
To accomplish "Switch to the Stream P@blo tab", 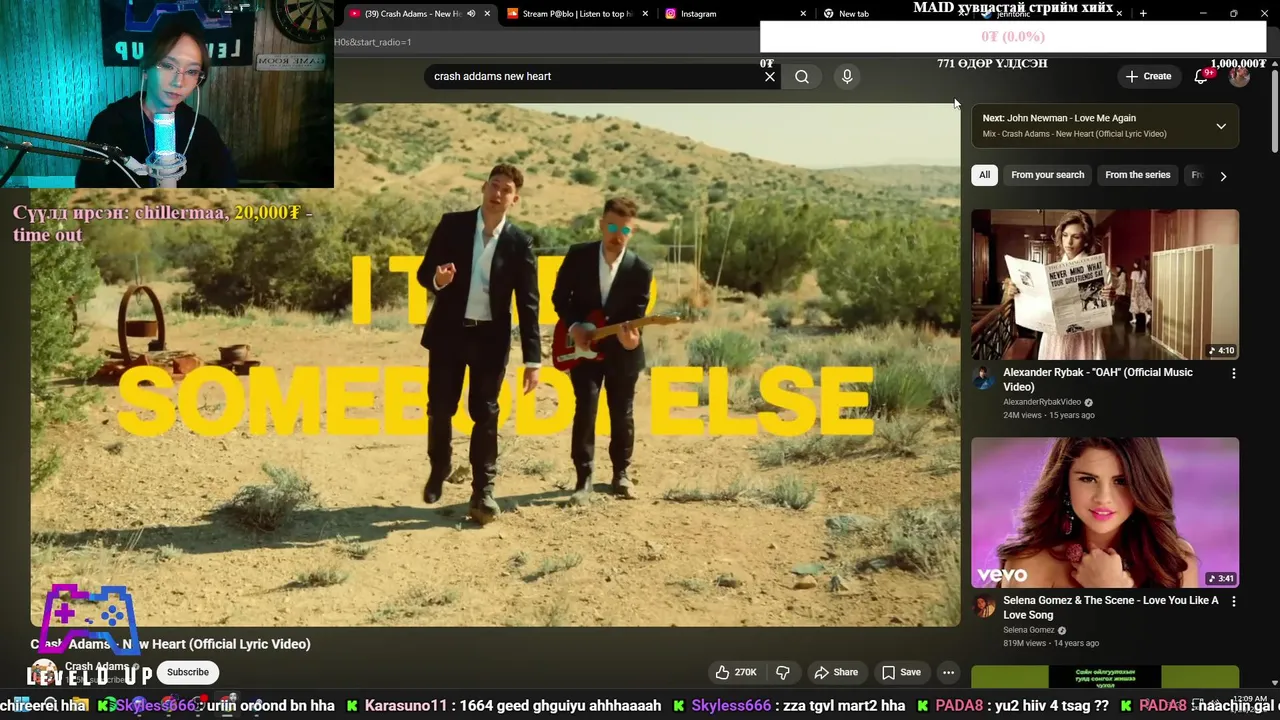I will tap(577, 14).
